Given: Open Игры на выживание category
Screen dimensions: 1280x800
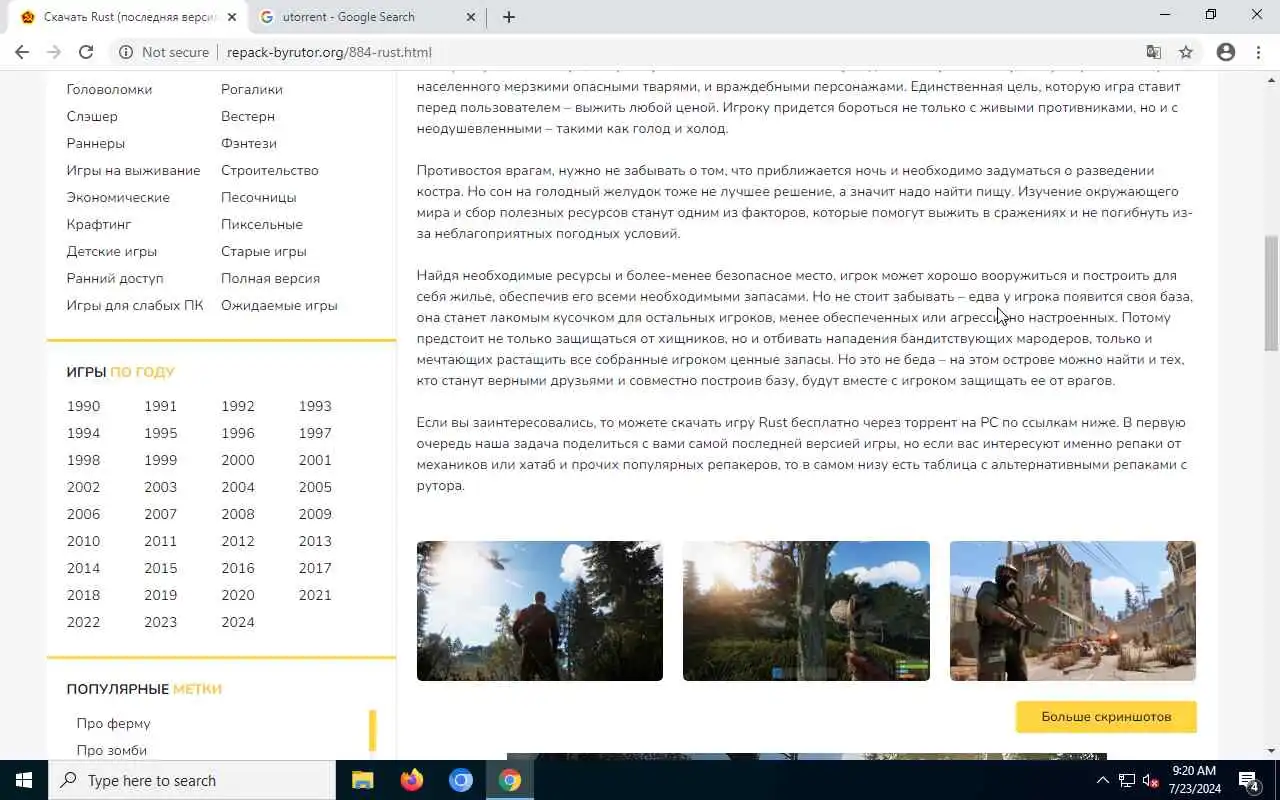Looking at the screenshot, I should point(133,170).
